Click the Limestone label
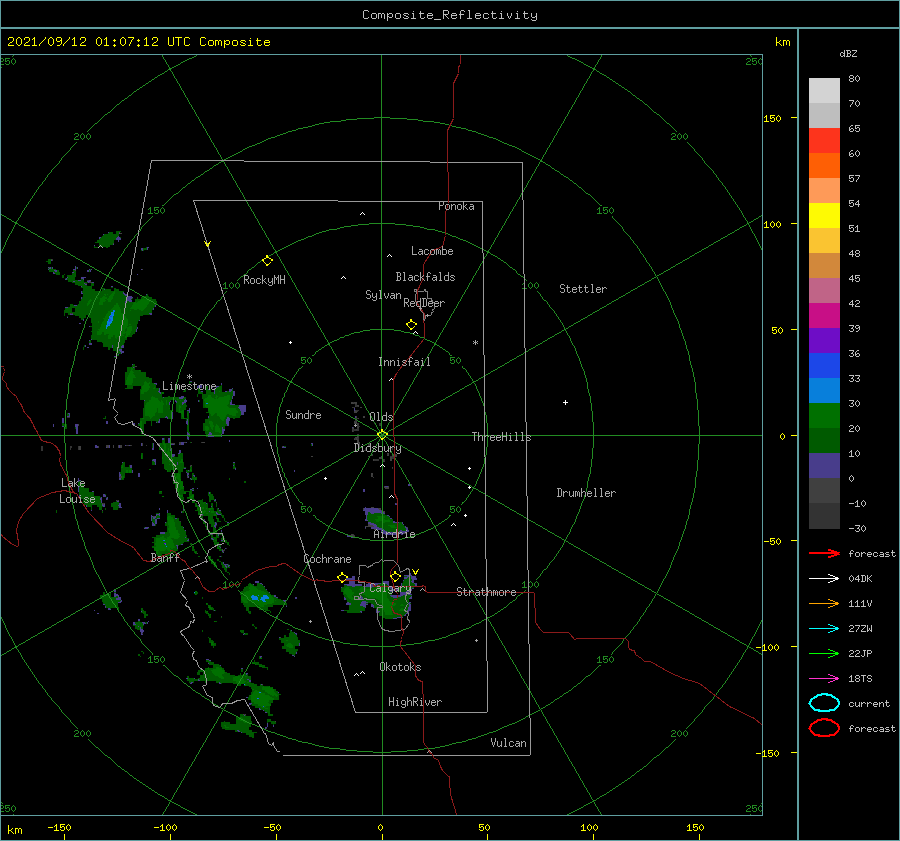 click(x=189, y=386)
